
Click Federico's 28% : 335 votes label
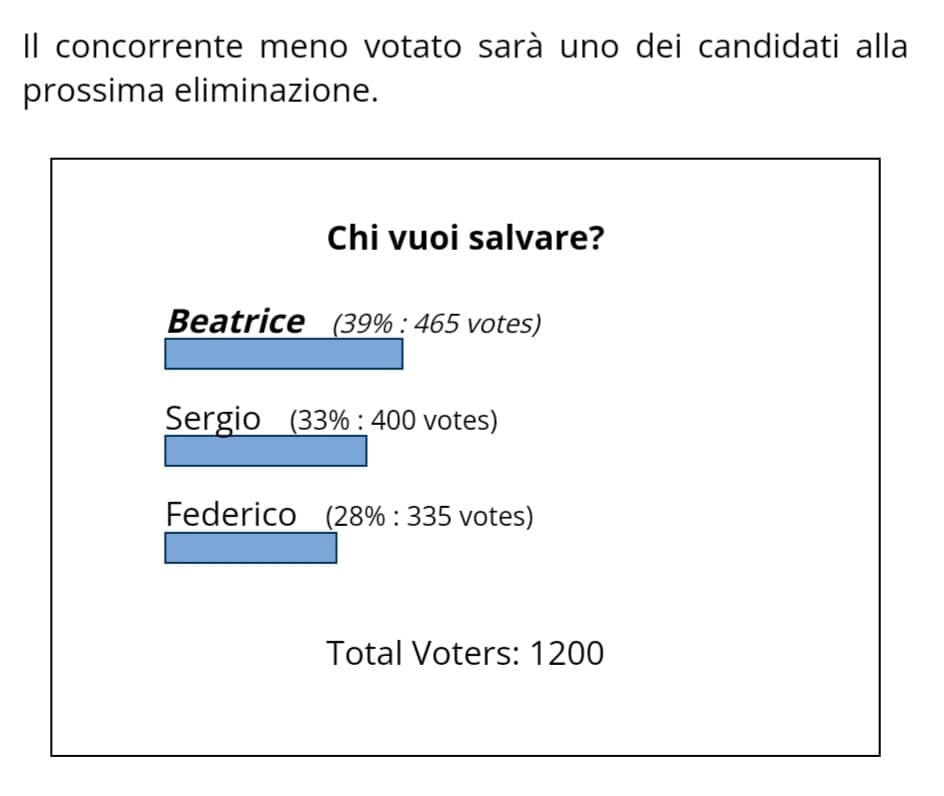coord(429,517)
